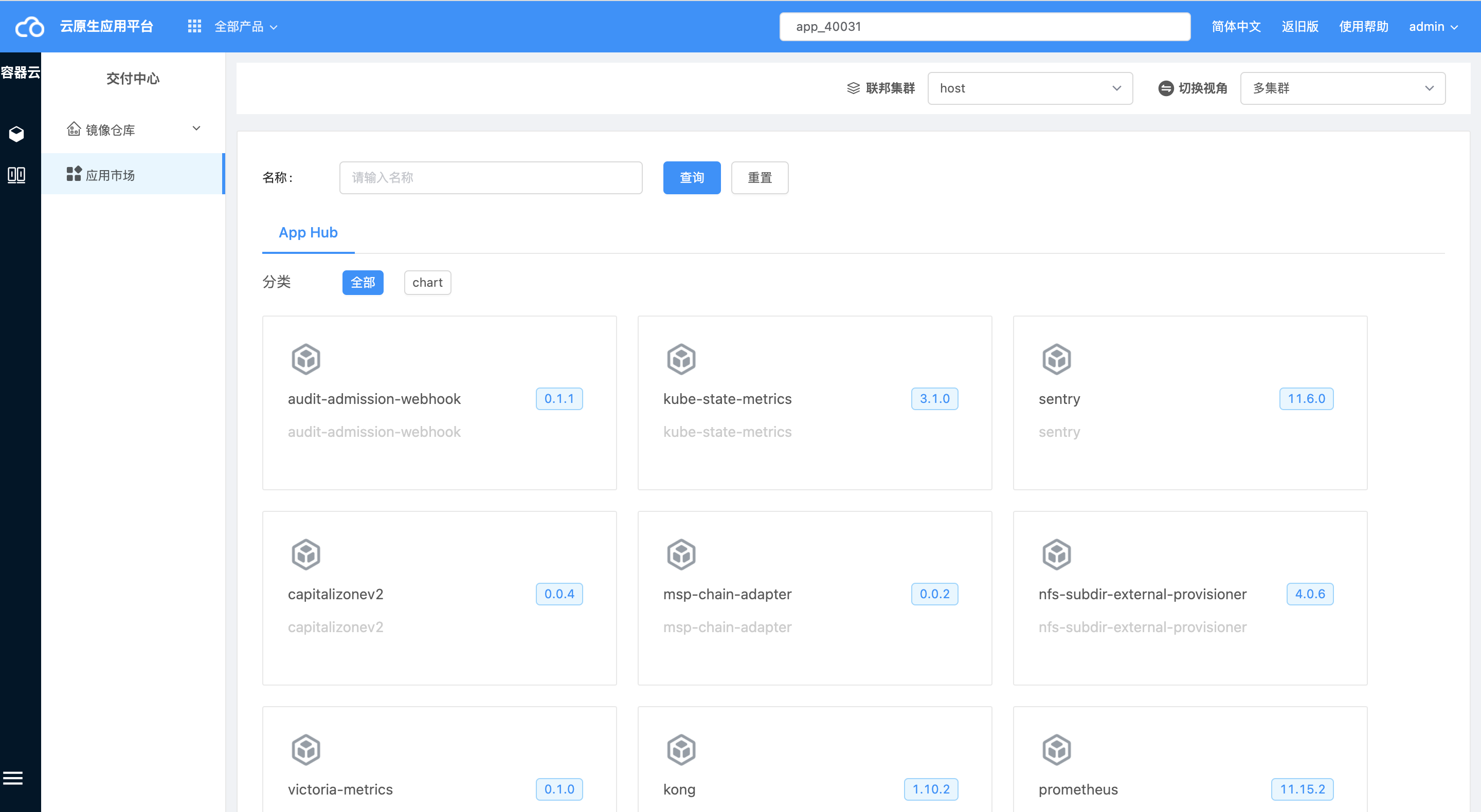Click 返回旧版 to return to old version
The image size is (1481, 812).
click(x=1299, y=26)
